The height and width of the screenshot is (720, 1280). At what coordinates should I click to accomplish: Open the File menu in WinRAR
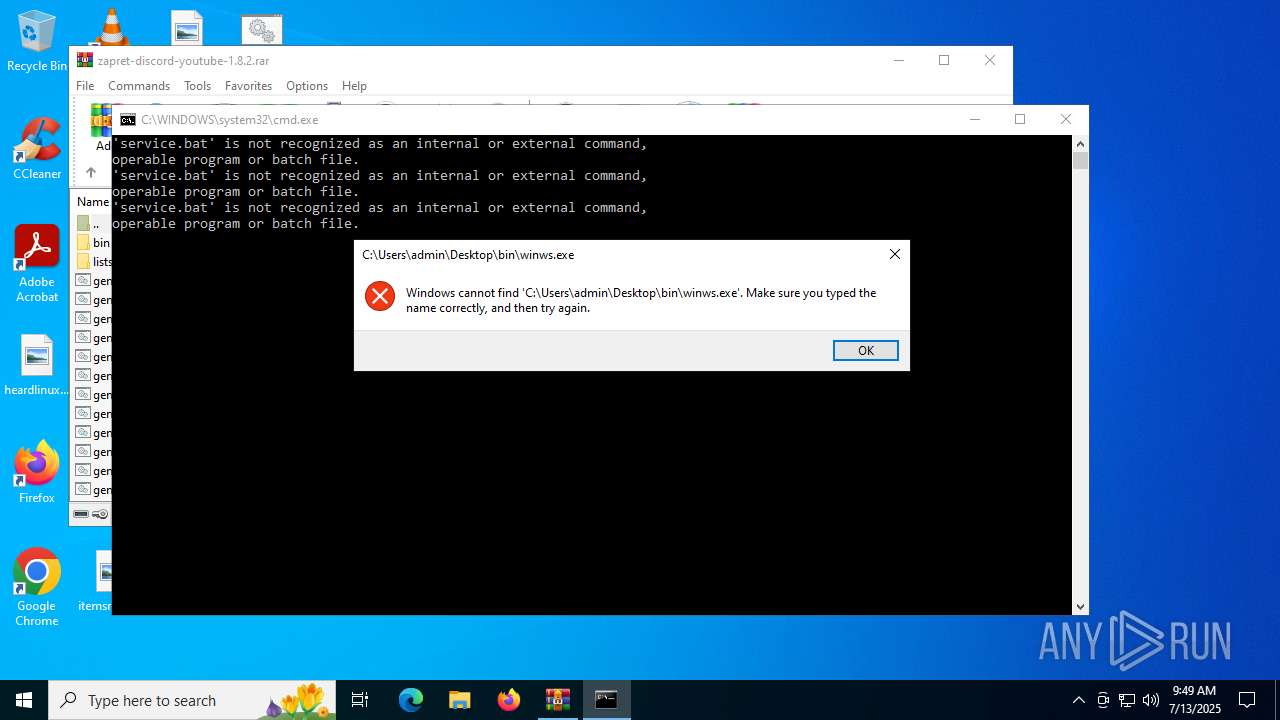pyautogui.click(x=85, y=86)
